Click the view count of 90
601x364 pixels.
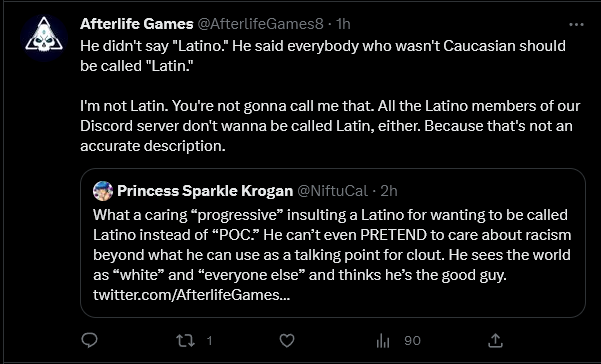point(412,340)
